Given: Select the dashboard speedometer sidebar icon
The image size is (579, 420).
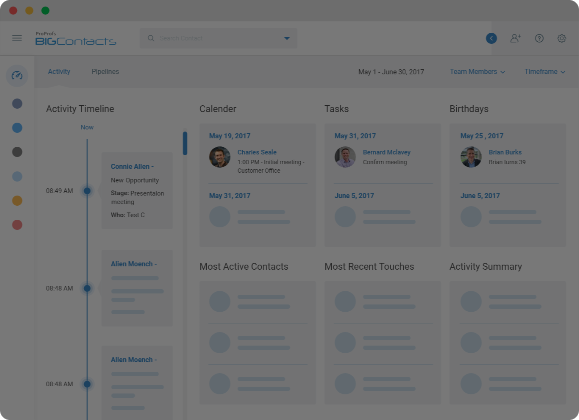Looking at the screenshot, I should pyautogui.click(x=17, y=76).
